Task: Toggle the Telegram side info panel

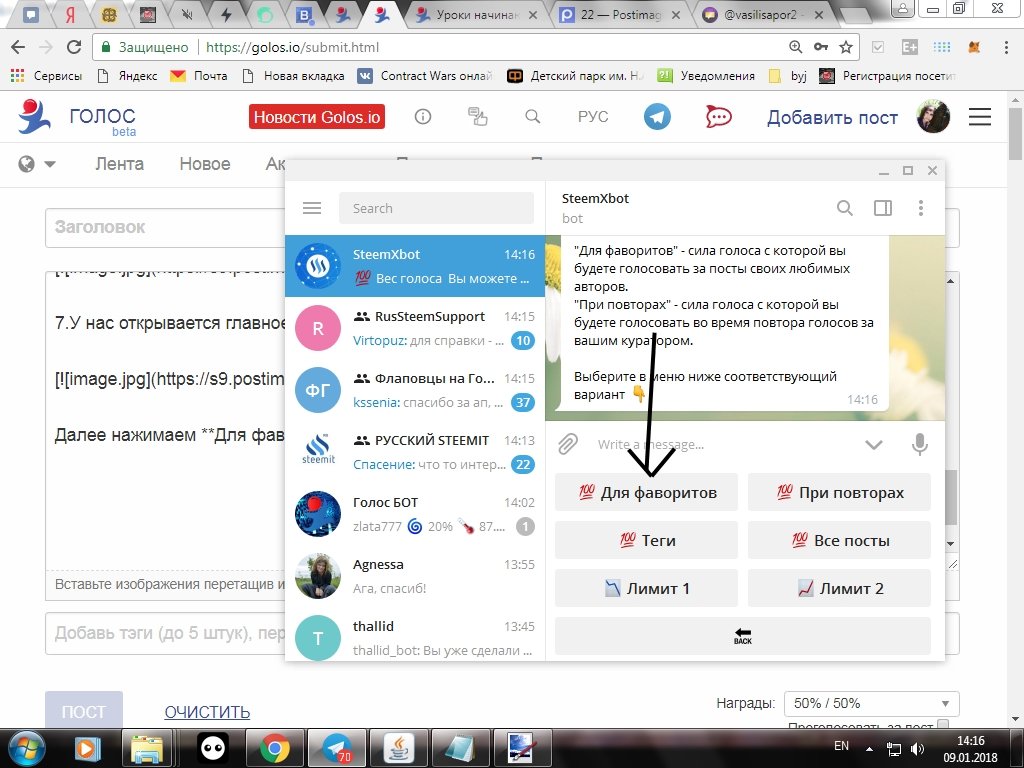Action: point(883,208)
